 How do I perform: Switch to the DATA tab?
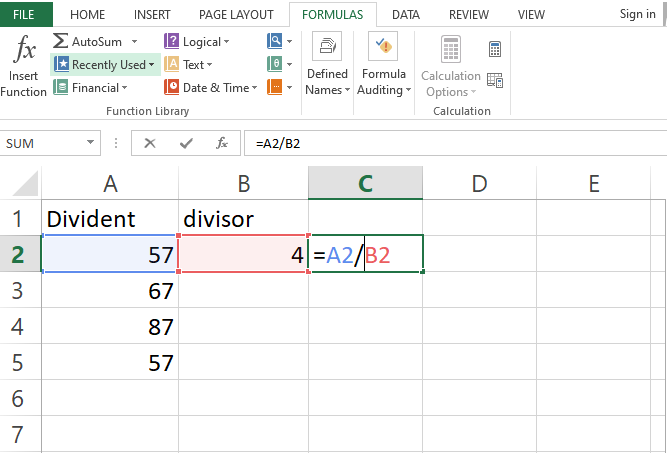pos(406,15)
